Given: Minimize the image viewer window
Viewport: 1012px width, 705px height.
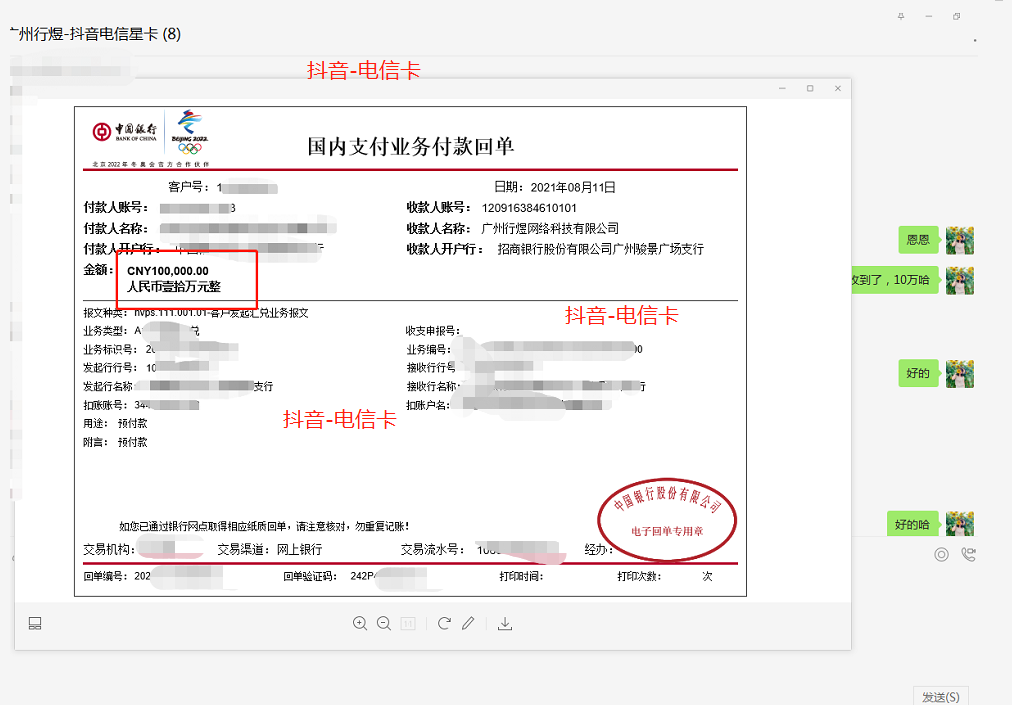Looking at the screenshot, I should (x=782, y=88).
